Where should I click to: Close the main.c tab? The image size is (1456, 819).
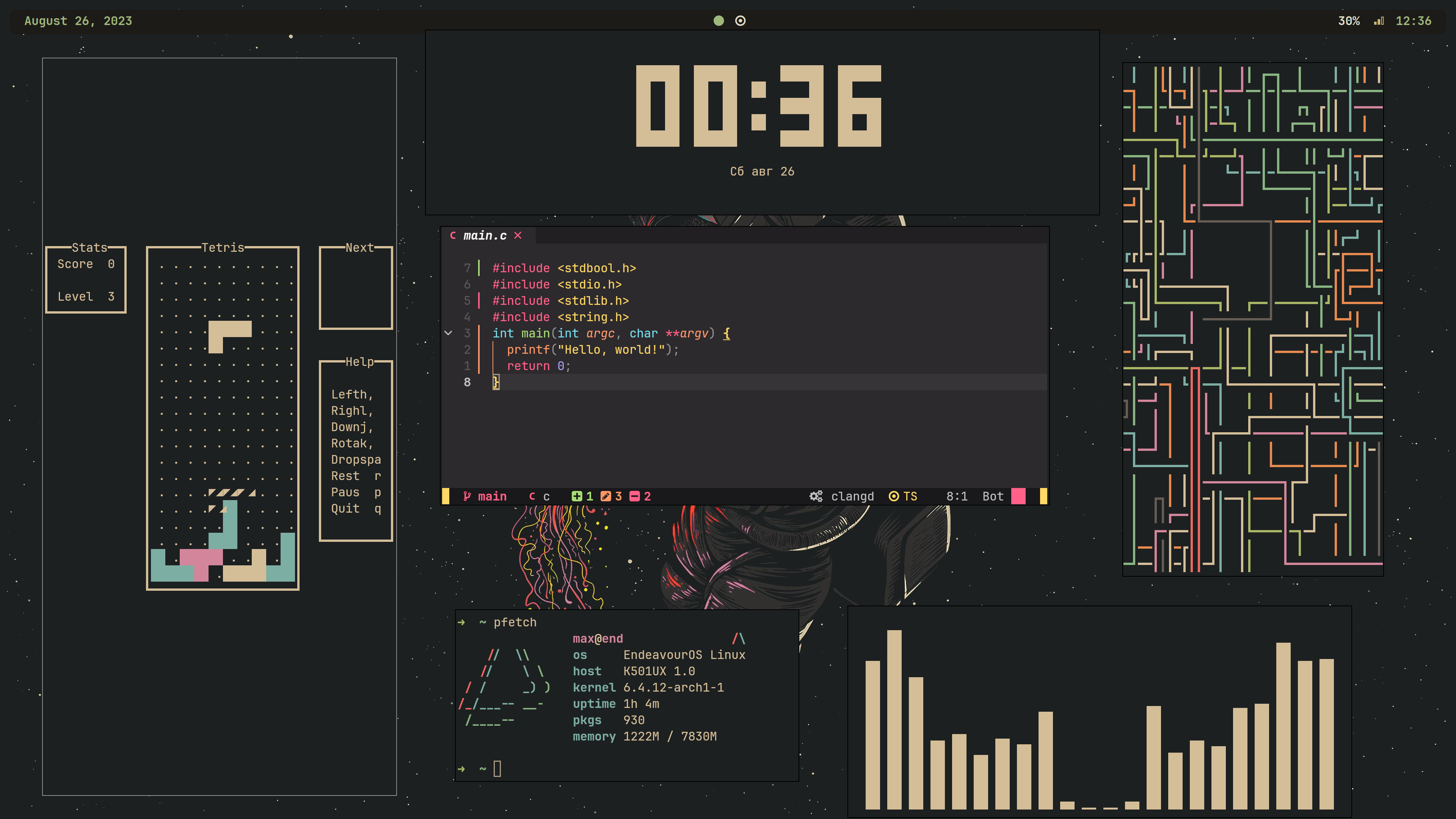coord(518,235)
